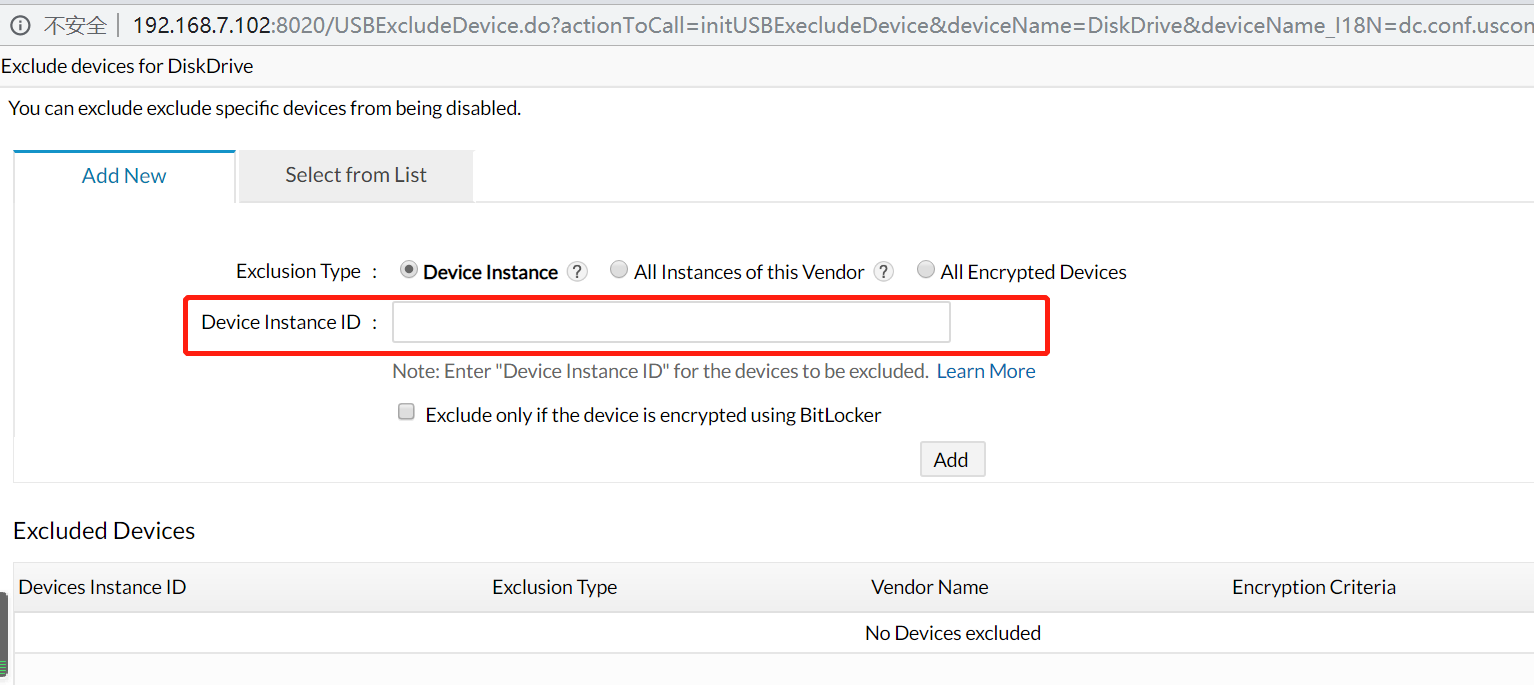Switch to the Add New tab
Screen dimensions: 1534x685
pyautogui.click(x=124, y=176)
